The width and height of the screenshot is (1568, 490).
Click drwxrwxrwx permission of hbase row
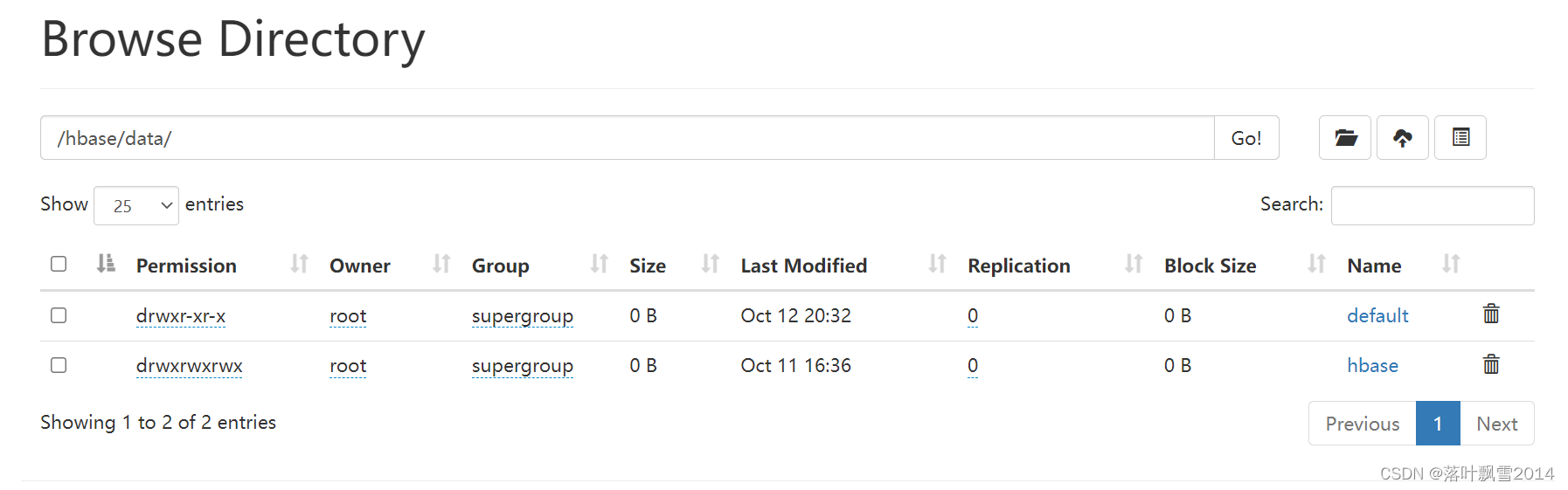(190, 366)
